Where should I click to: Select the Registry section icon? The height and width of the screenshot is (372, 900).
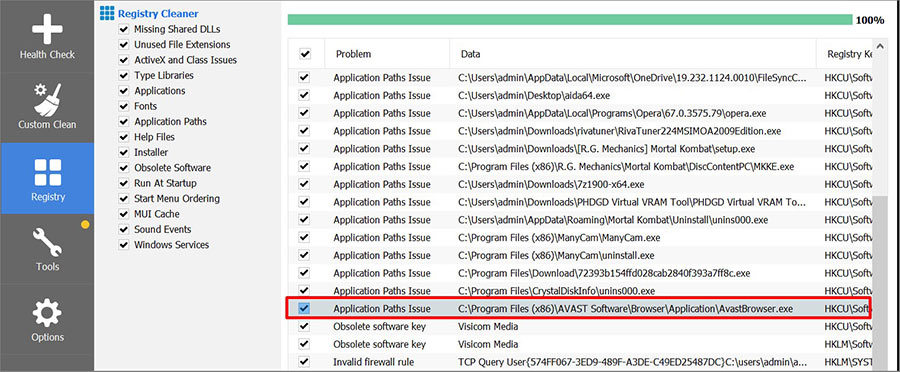click(x=47, y=172)
